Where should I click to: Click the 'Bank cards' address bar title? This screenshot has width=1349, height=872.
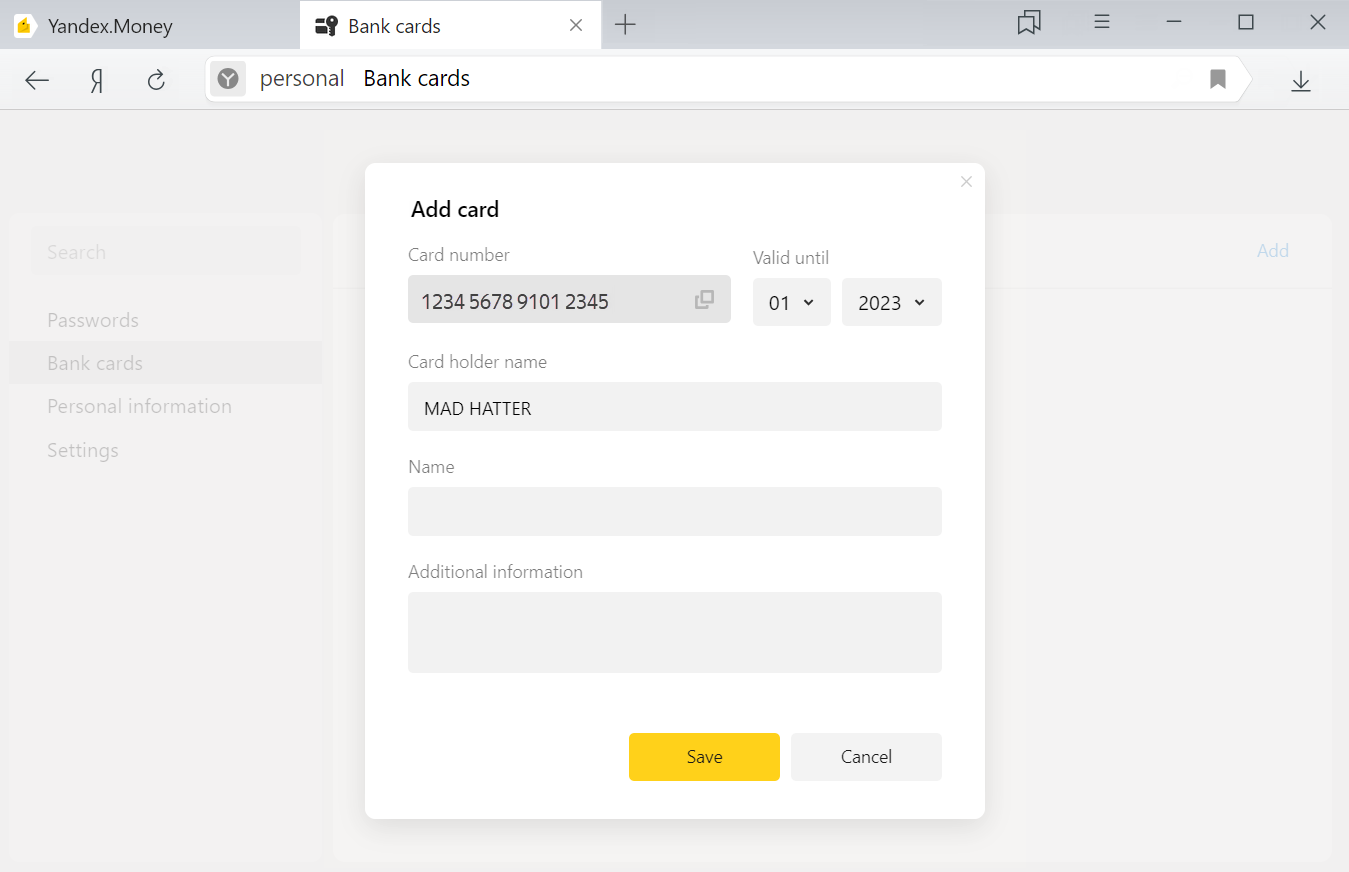(417, 79)
